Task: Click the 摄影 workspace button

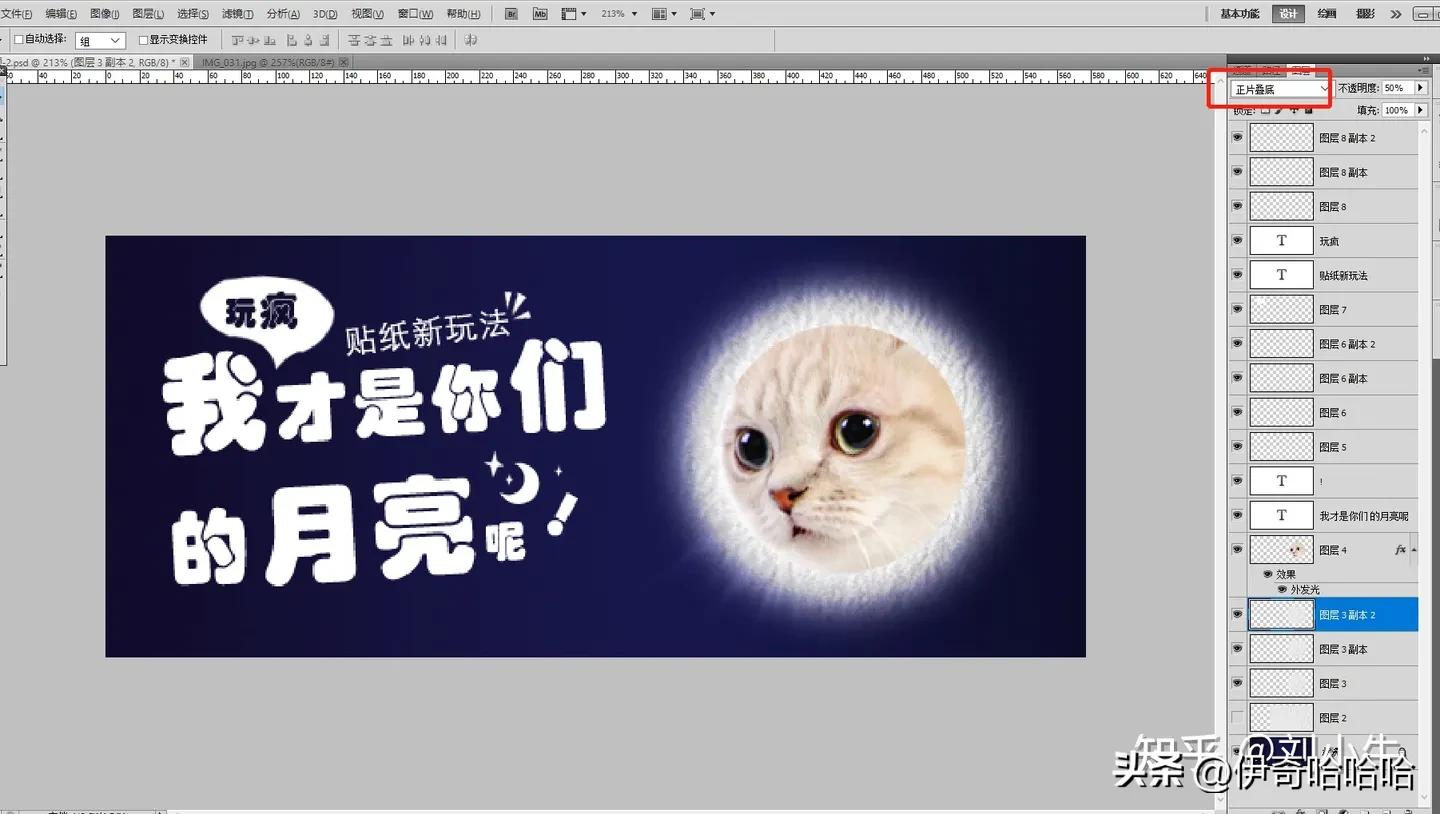Action: coord(1366,13)
